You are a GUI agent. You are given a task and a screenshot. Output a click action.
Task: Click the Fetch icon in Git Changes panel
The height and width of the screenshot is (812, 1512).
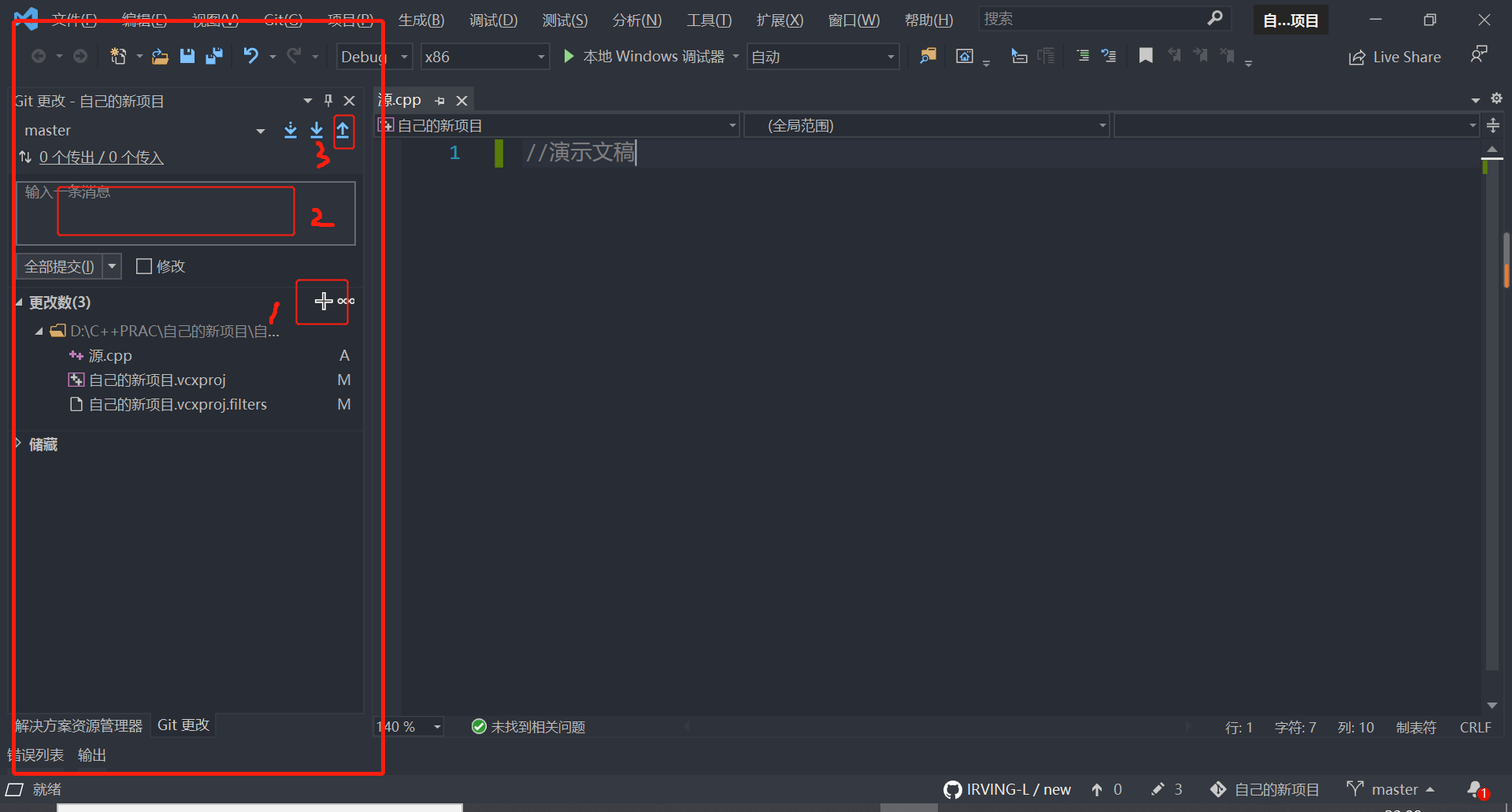[x=291, y=131]
